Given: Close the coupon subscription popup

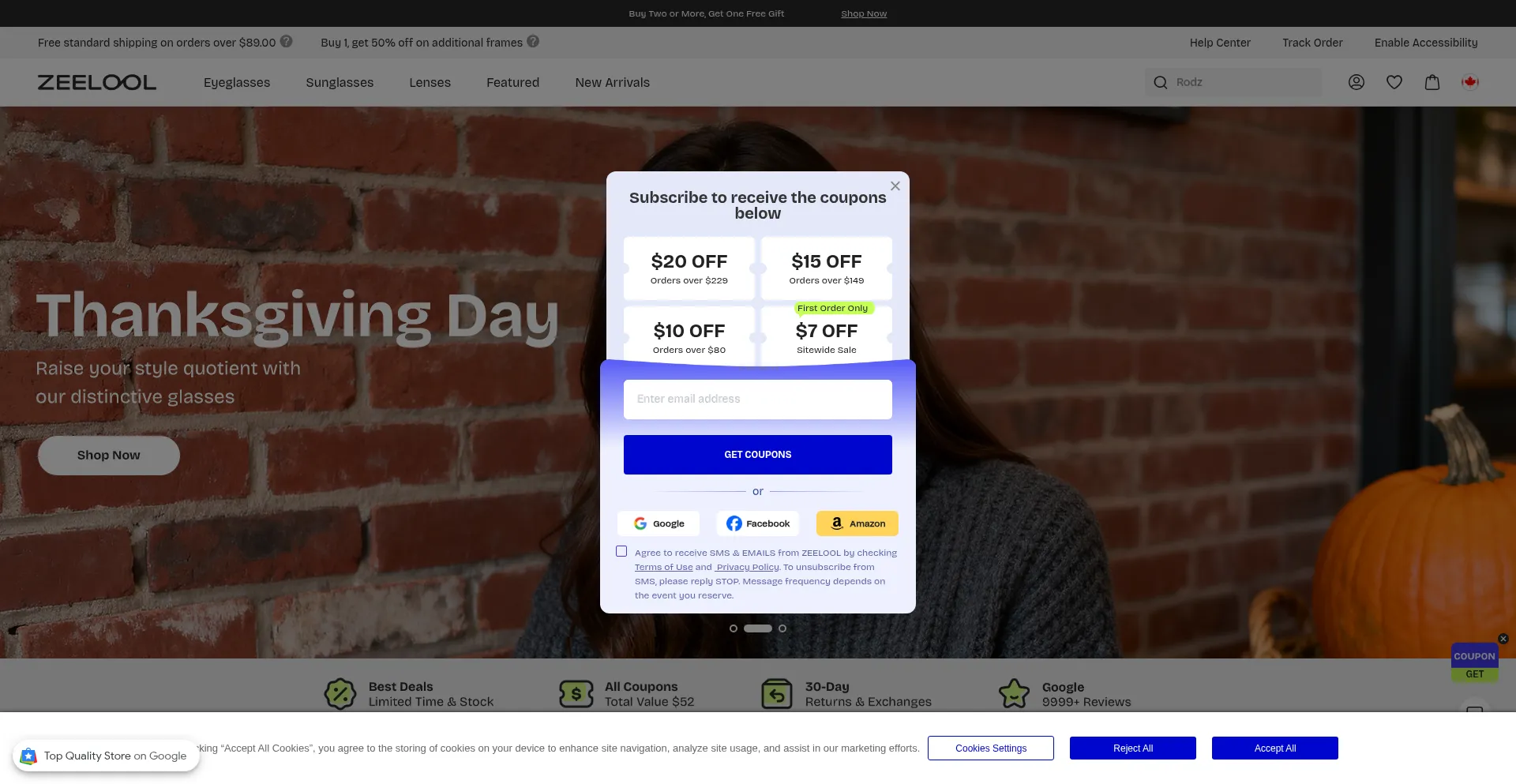Looking at the screenshot, I should (895, 186).
